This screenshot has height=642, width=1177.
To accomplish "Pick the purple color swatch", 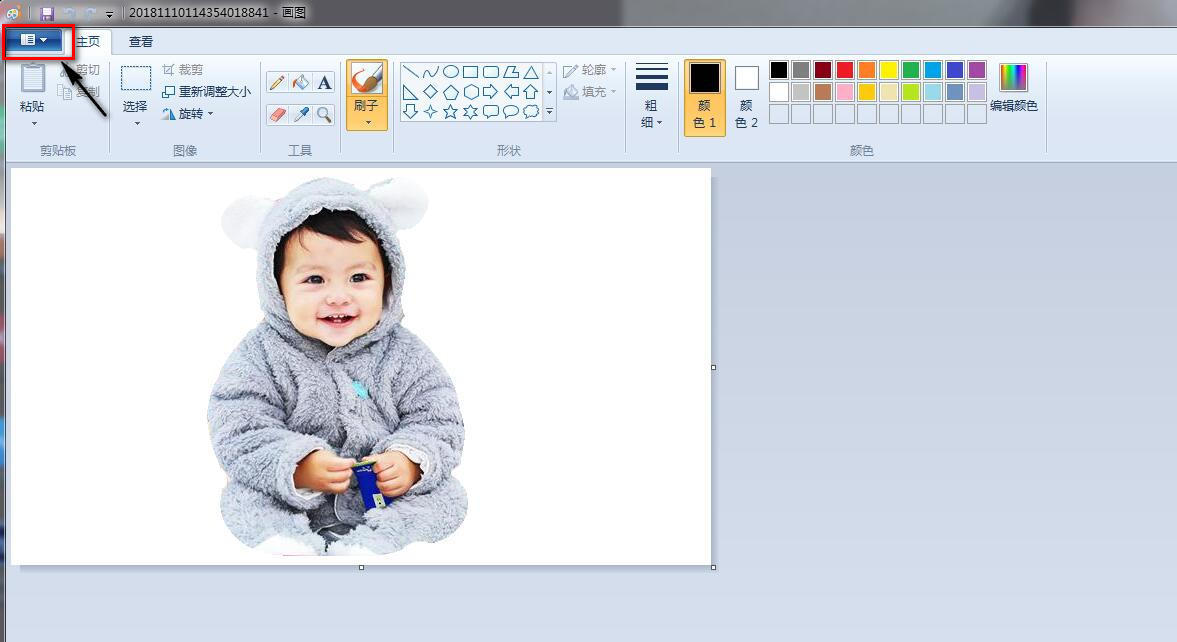I will [977, 70].
